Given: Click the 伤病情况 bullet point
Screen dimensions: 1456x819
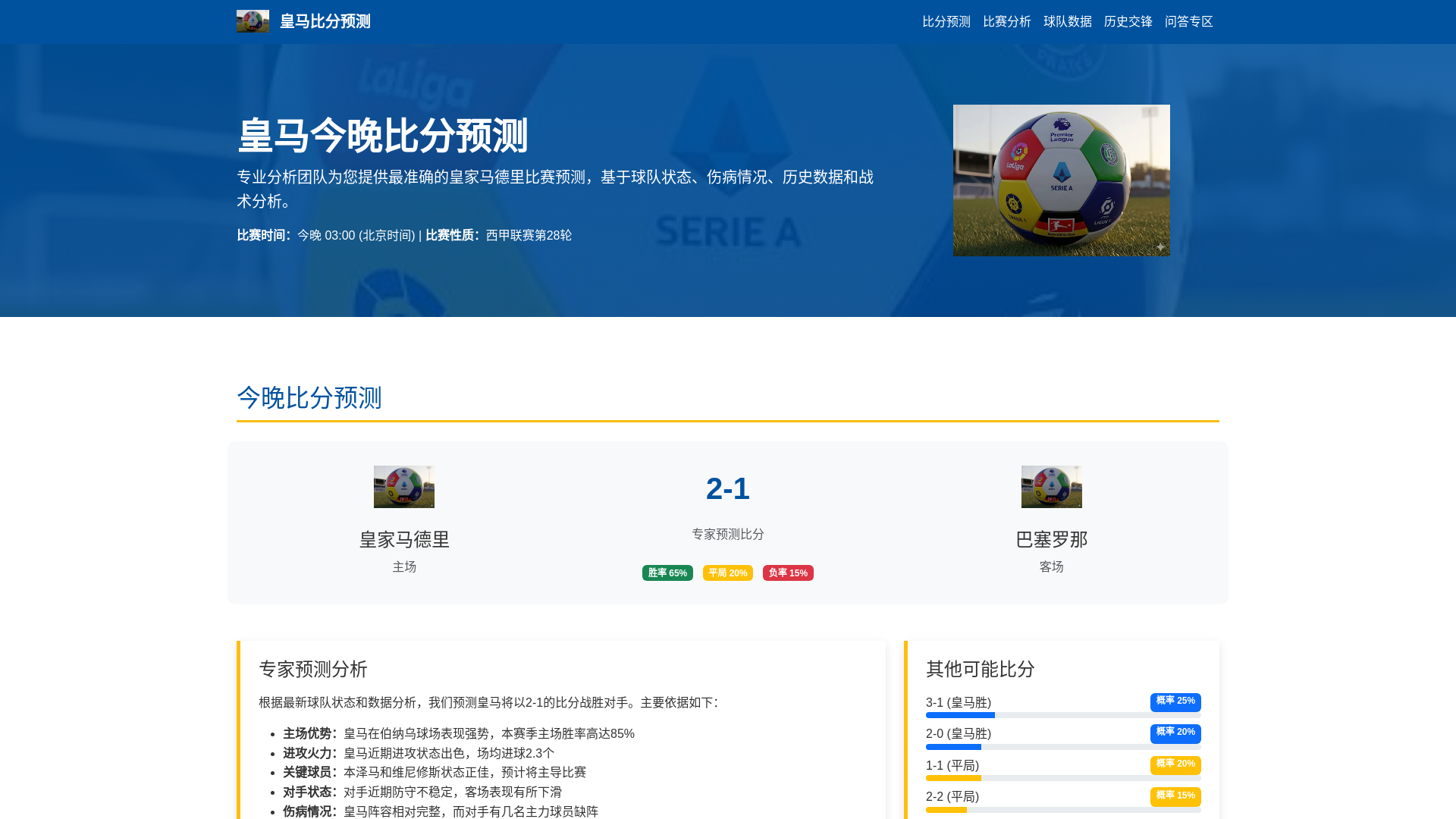Looking at the screenshot, I should pyautogui.click(x=441, y=811).
